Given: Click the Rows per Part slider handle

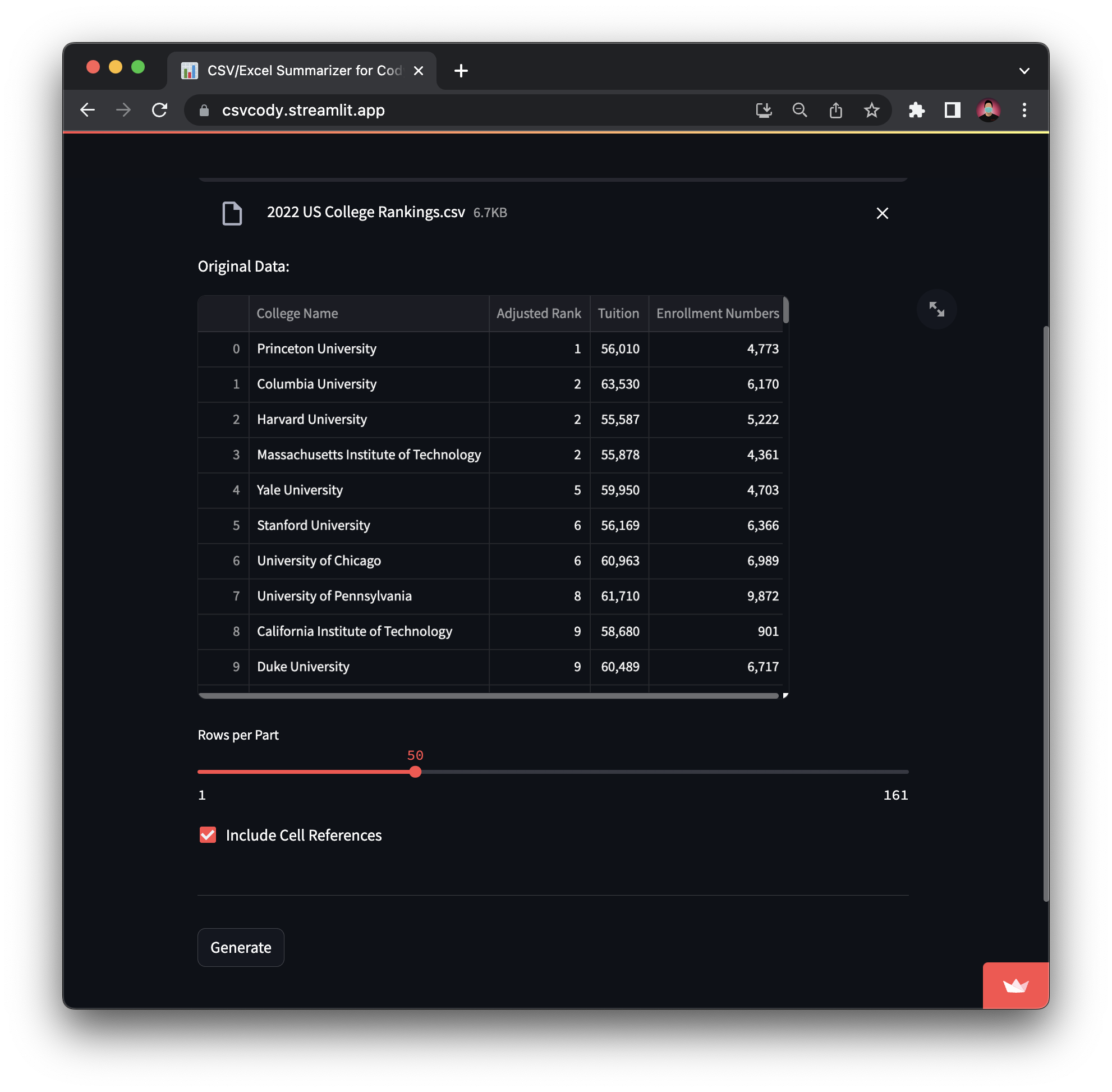Looking at the screenshot, I should 415,772.
